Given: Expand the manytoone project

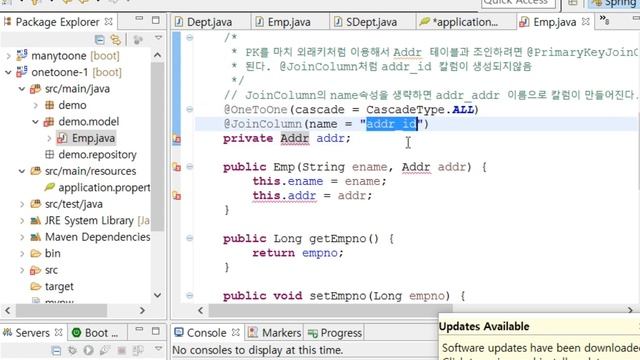Looking at the screenshot, I should 8,56.
